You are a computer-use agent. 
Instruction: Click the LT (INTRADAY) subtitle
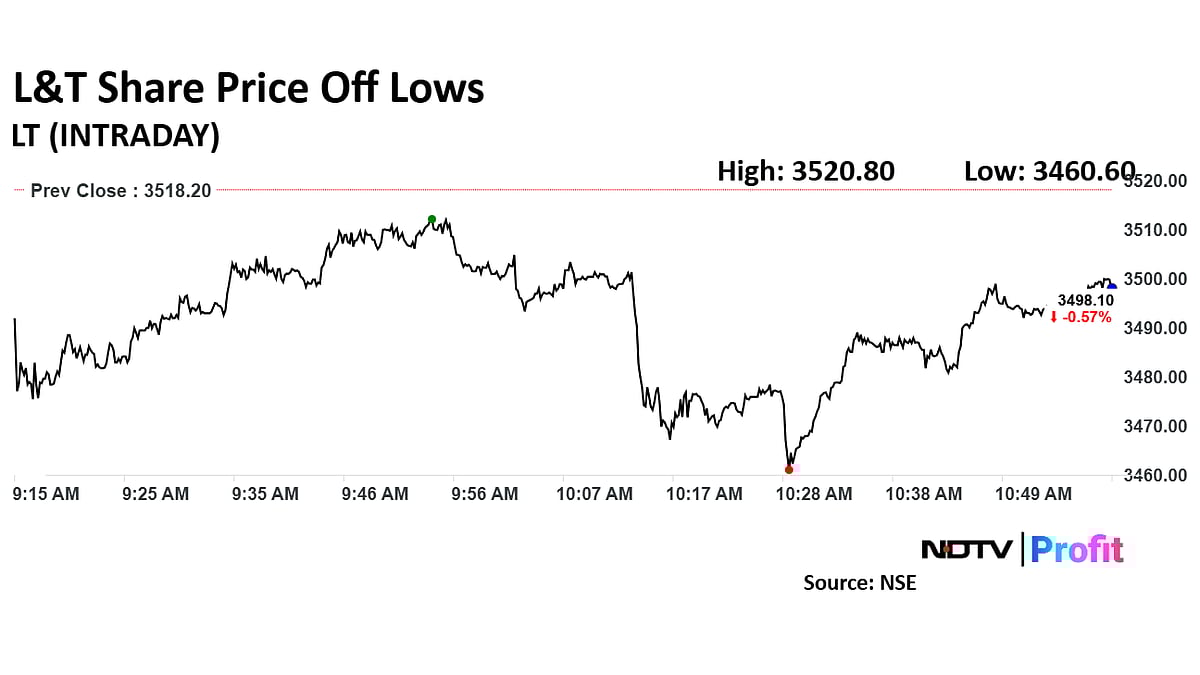(x=116, y=136)
